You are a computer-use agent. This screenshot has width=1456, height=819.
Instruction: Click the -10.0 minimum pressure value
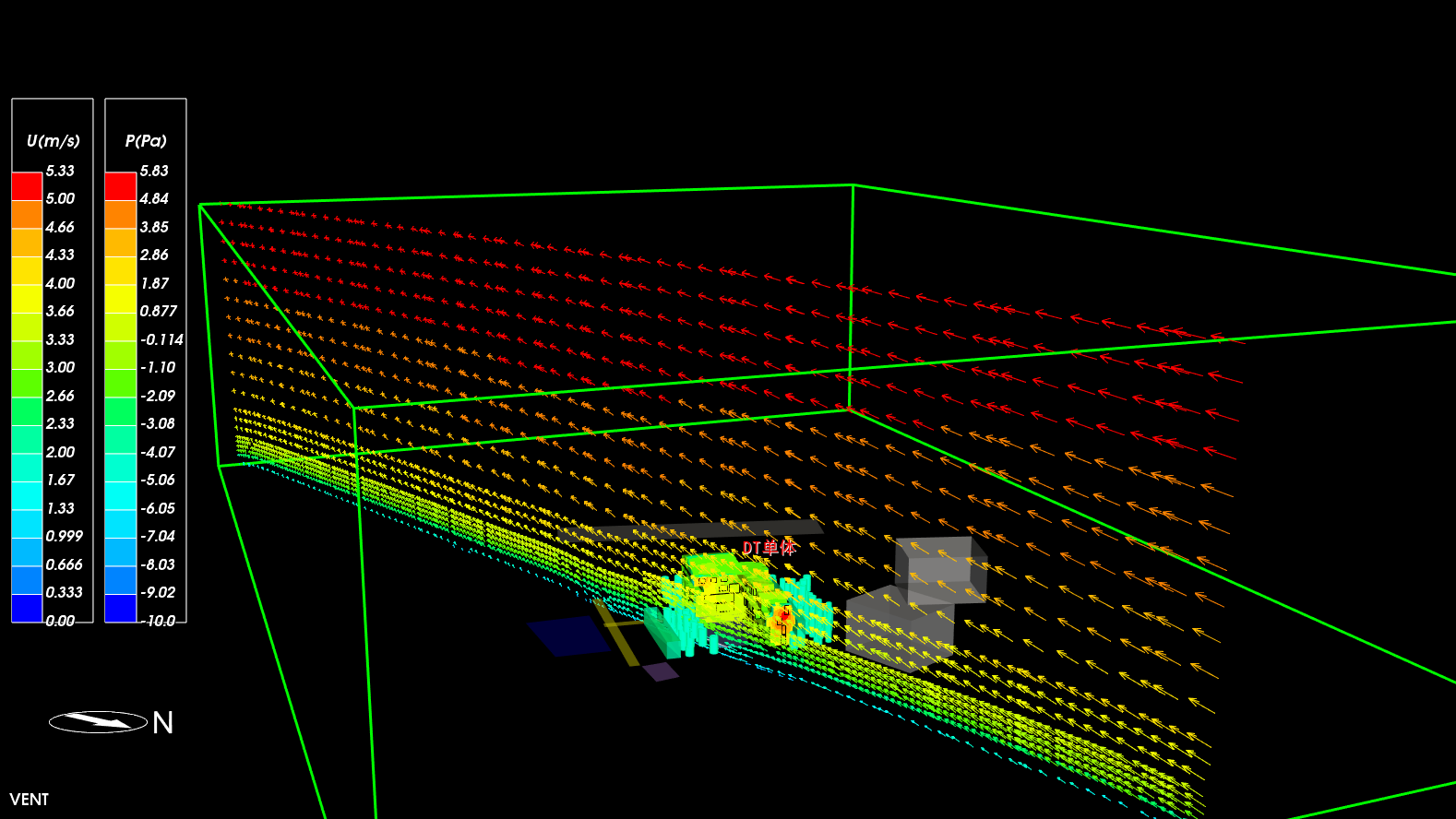pos(159,621)
